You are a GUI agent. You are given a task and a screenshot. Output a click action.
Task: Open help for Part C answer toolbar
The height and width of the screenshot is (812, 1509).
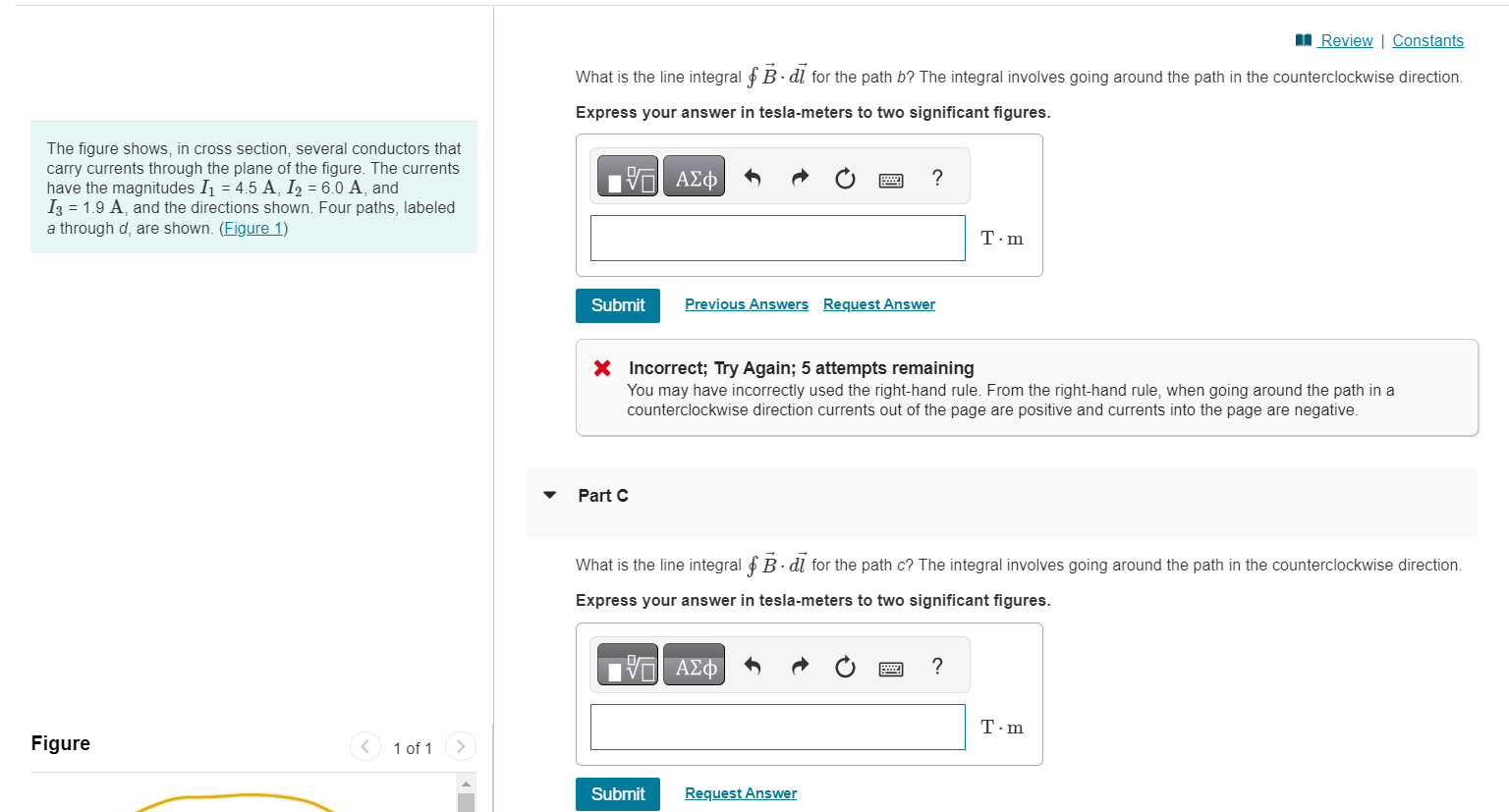tap(937, 667)
